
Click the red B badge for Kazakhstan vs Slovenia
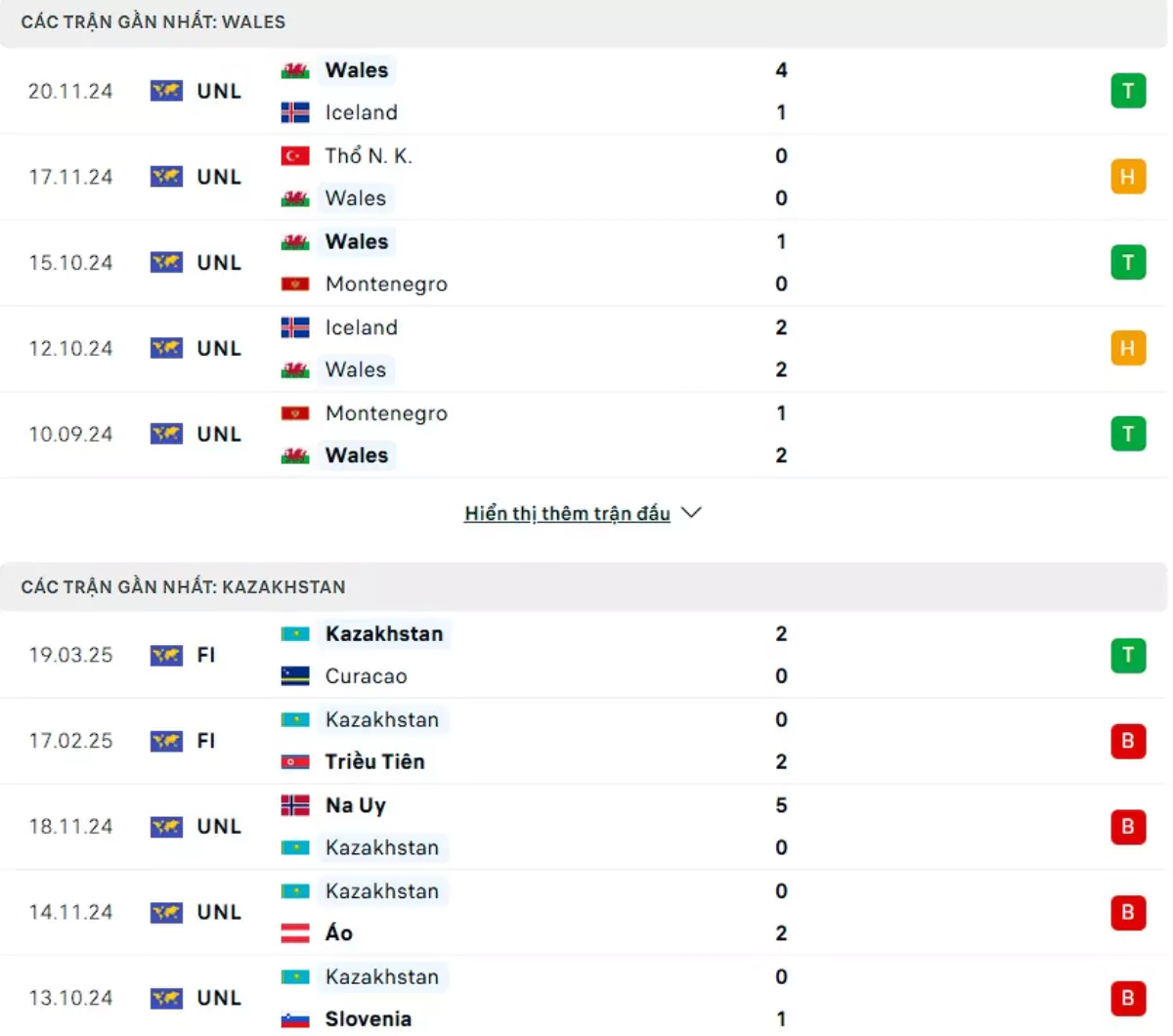click(x=1128, y=998)
